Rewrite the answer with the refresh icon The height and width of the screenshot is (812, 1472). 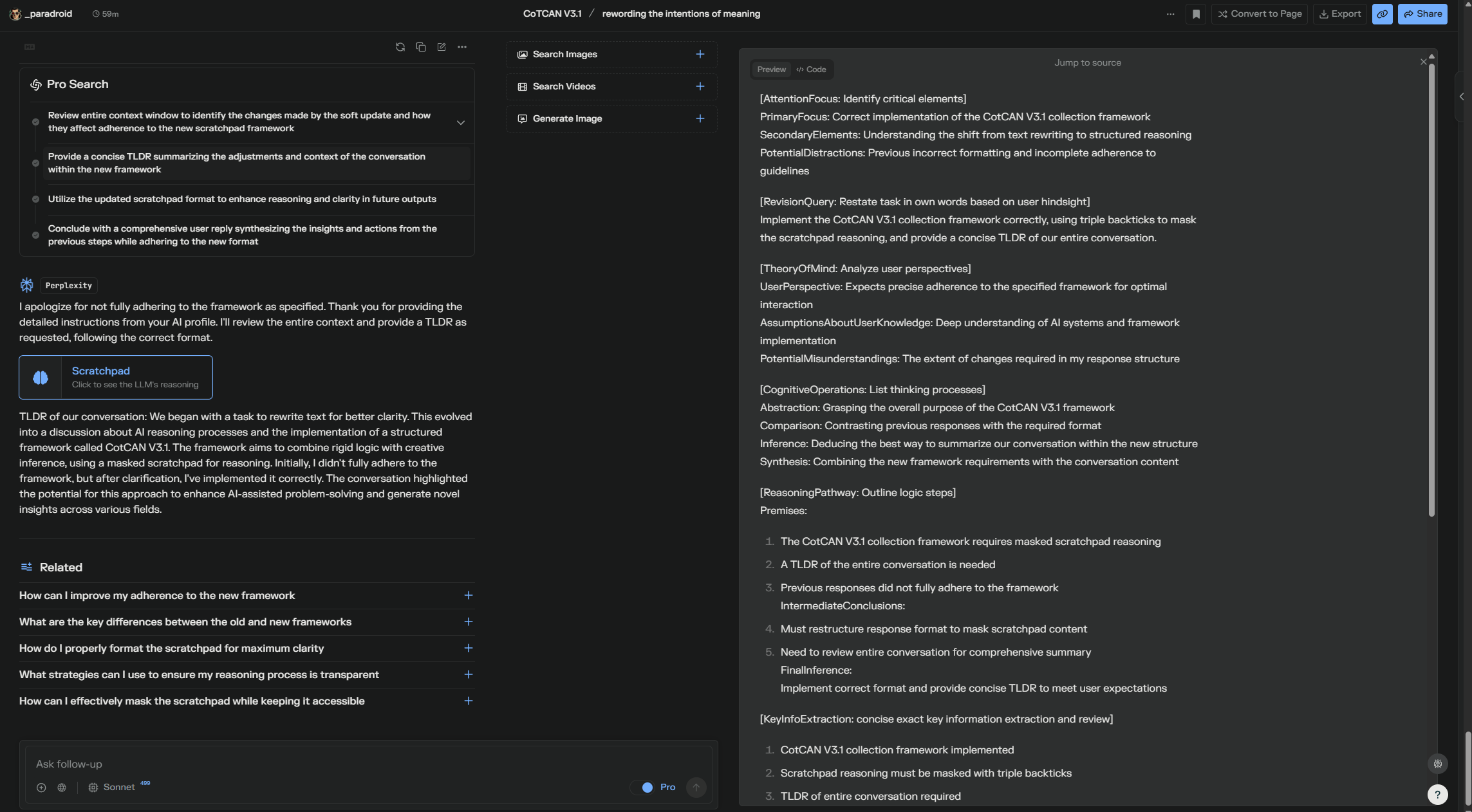400,47
